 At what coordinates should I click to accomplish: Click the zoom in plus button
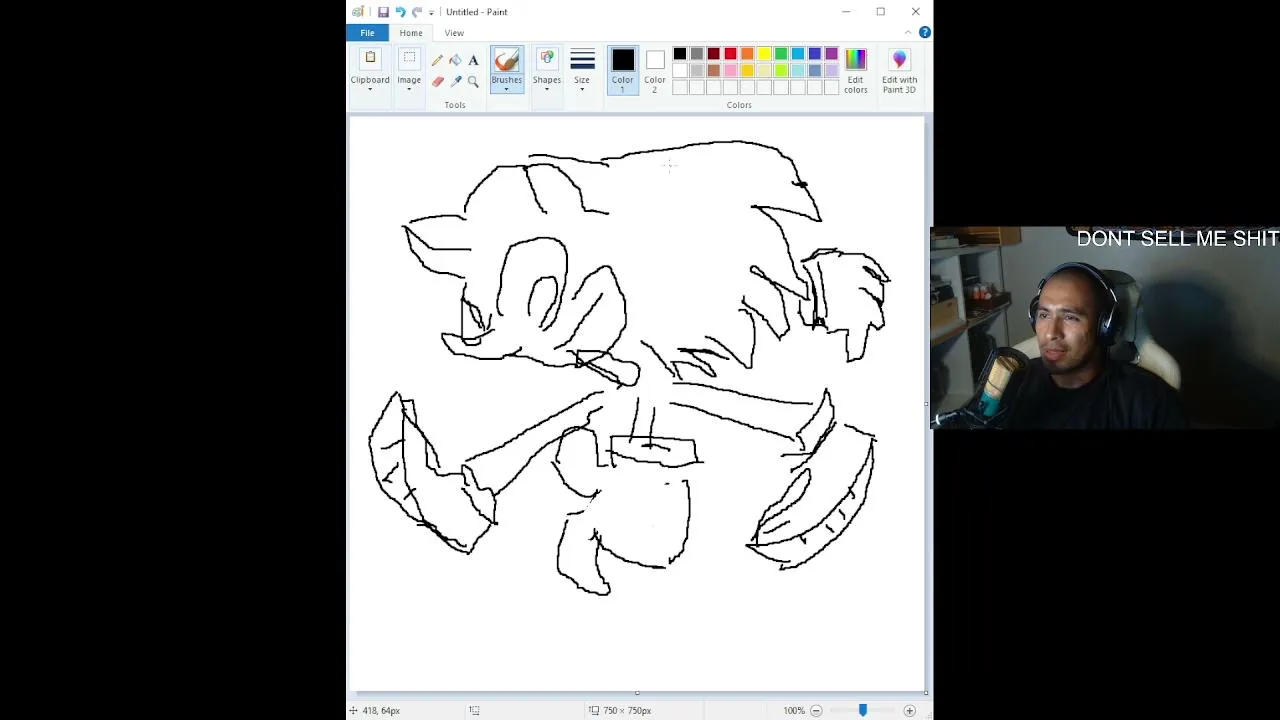pos(909,710)
